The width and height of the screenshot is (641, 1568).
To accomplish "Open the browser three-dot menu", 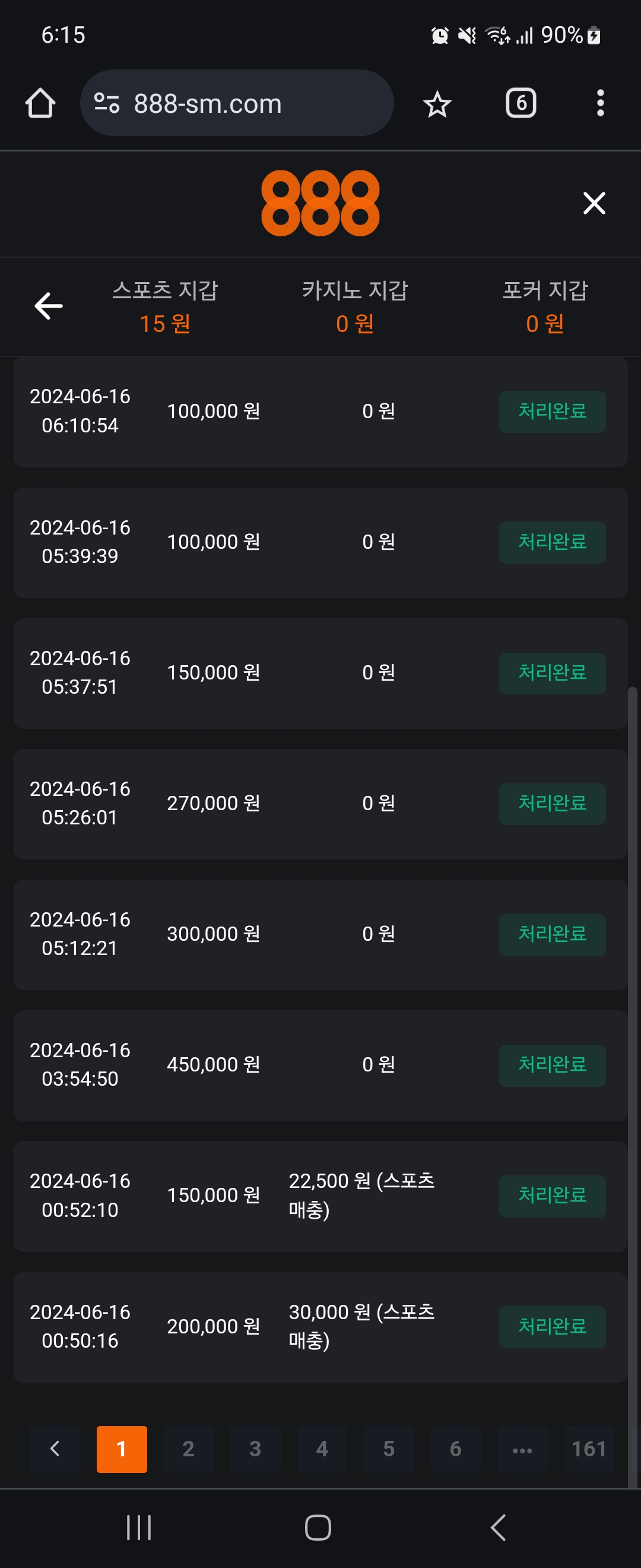I will (599, 103).
